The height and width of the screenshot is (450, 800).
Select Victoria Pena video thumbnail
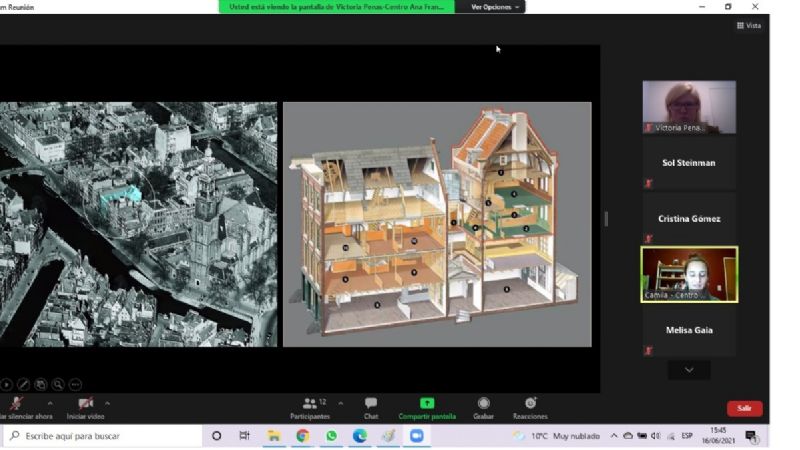click(689, 107)
